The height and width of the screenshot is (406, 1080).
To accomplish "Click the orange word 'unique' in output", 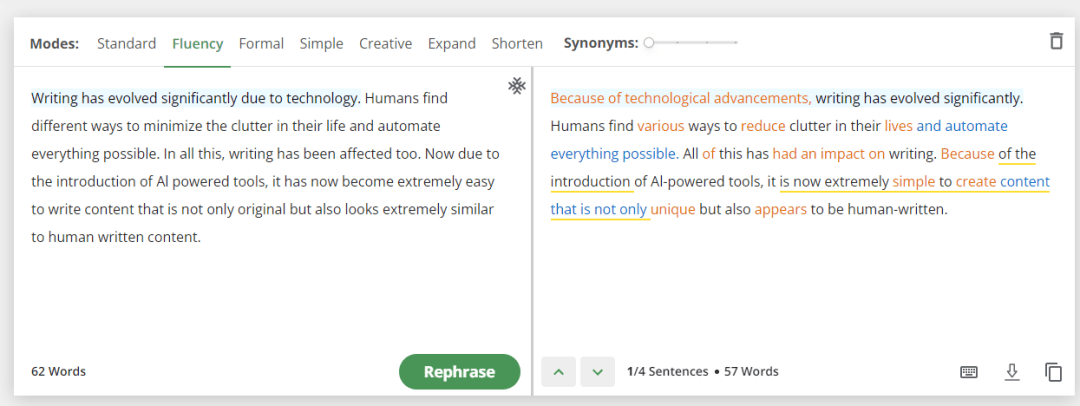I will pyautogui.click(x=673, y=210).
